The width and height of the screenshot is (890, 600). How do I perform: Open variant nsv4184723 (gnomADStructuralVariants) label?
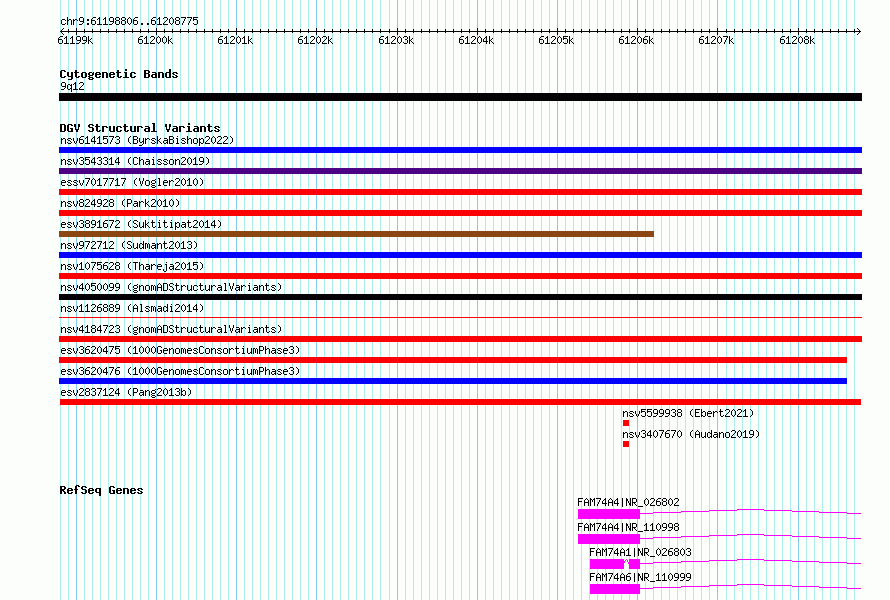pyautogui.click(x=171, y=329)
